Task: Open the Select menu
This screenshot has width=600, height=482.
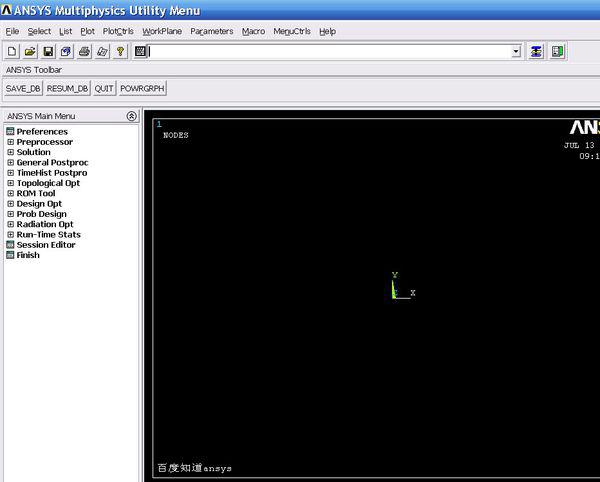Action: (x=39, y=31)
